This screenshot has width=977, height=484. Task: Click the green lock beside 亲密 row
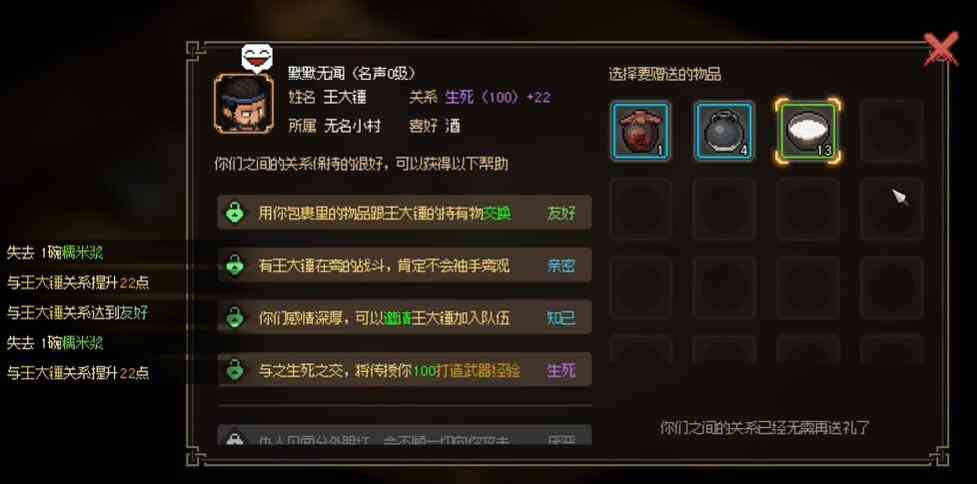coord(234,265)
